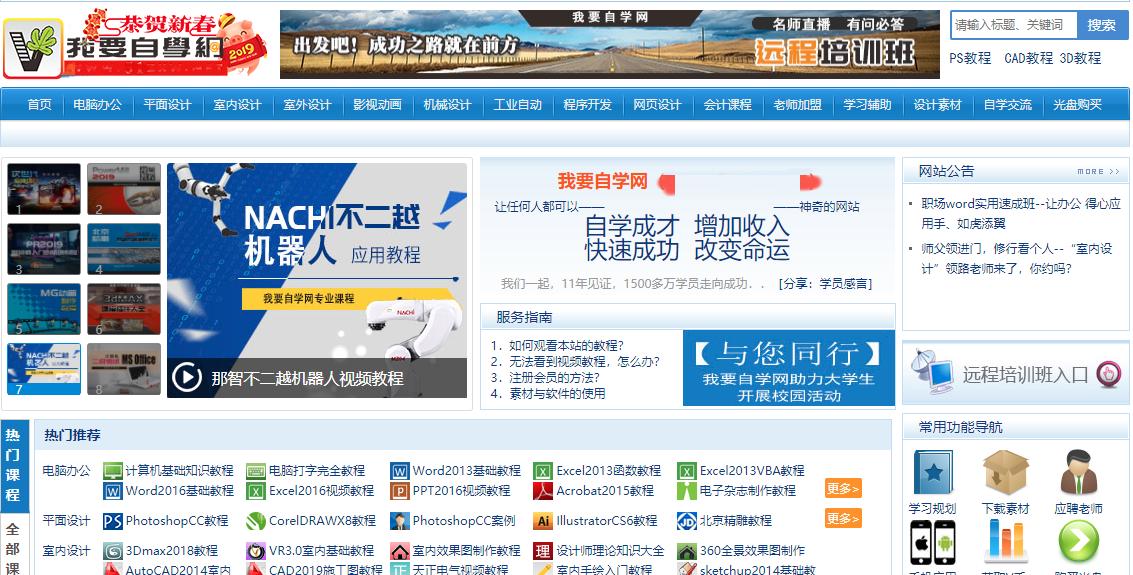Screen dimensions: 1133x575
Task: Open 电子杂志制作教程 course
Action: [748, 490]
